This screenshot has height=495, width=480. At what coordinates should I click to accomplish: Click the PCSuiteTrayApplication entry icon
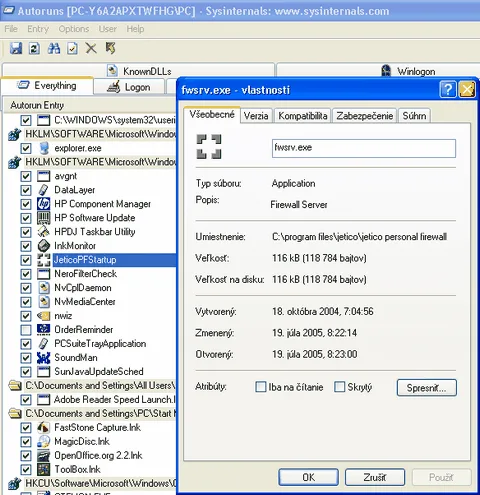43,344
